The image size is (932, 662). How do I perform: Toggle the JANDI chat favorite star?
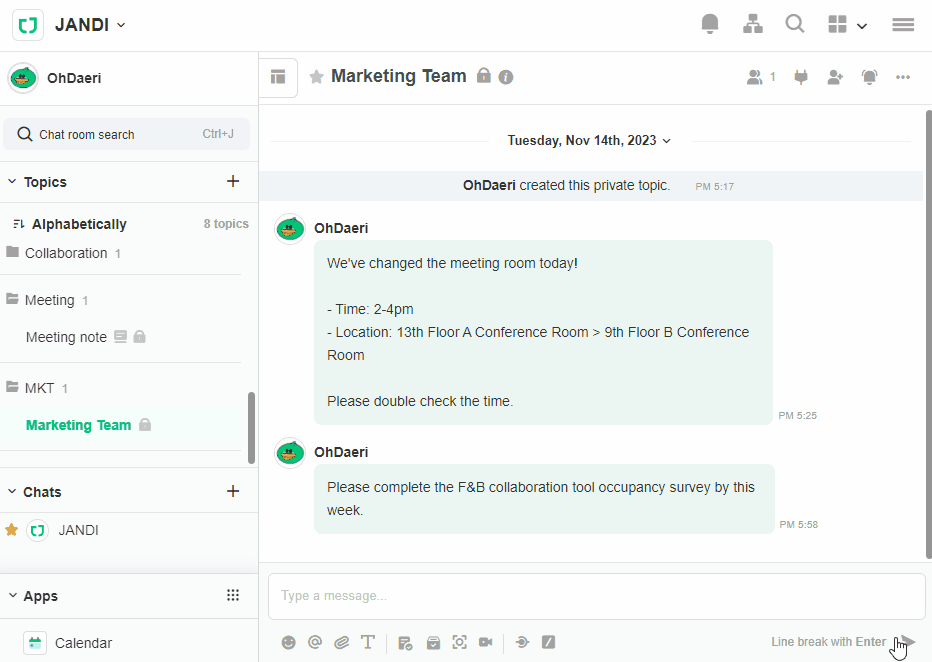tap(12, 530)
